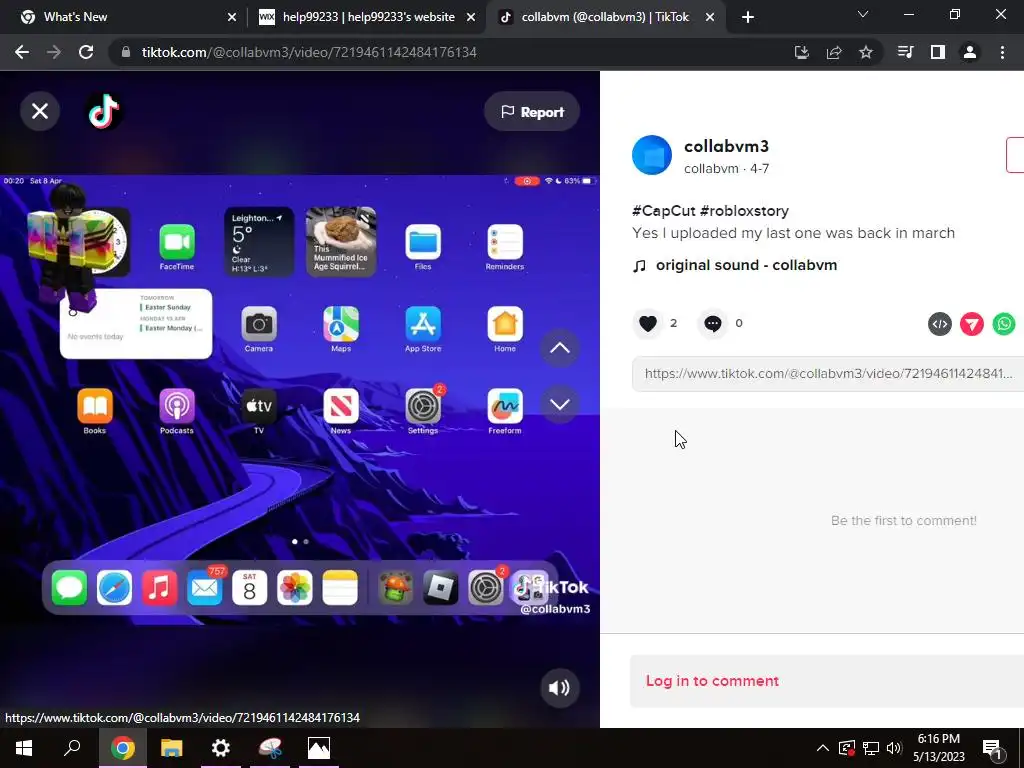
Task: Click Chrome in the taskbar
Action: [123, 748]
